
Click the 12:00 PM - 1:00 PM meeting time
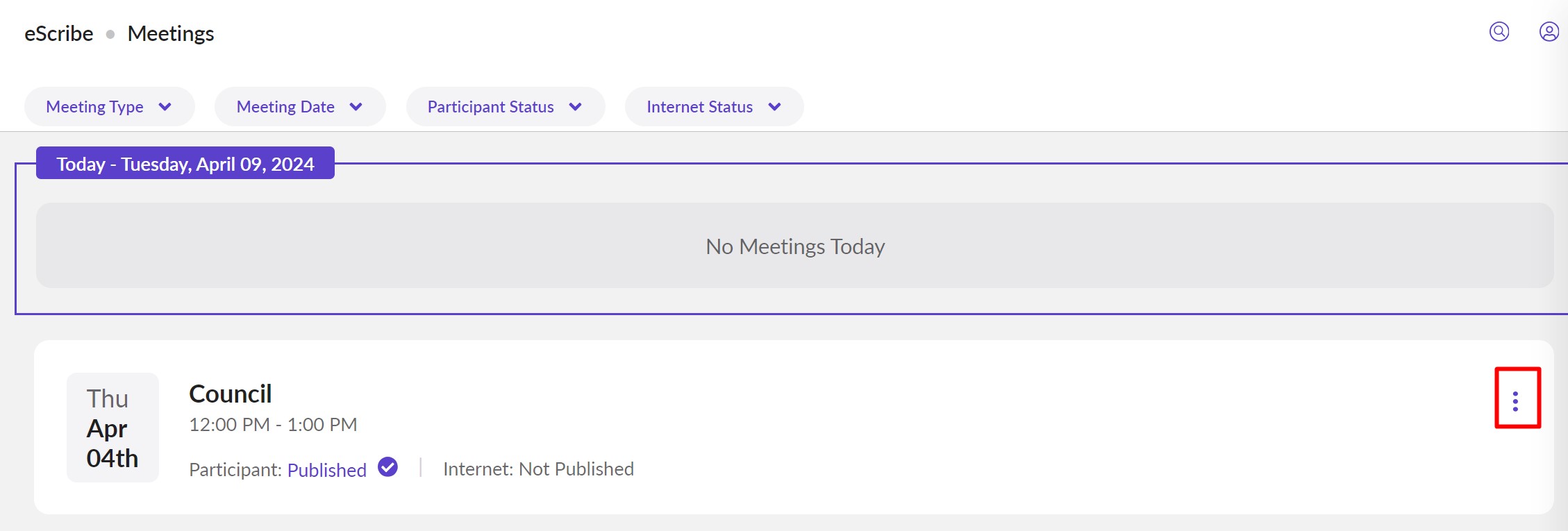273,425
